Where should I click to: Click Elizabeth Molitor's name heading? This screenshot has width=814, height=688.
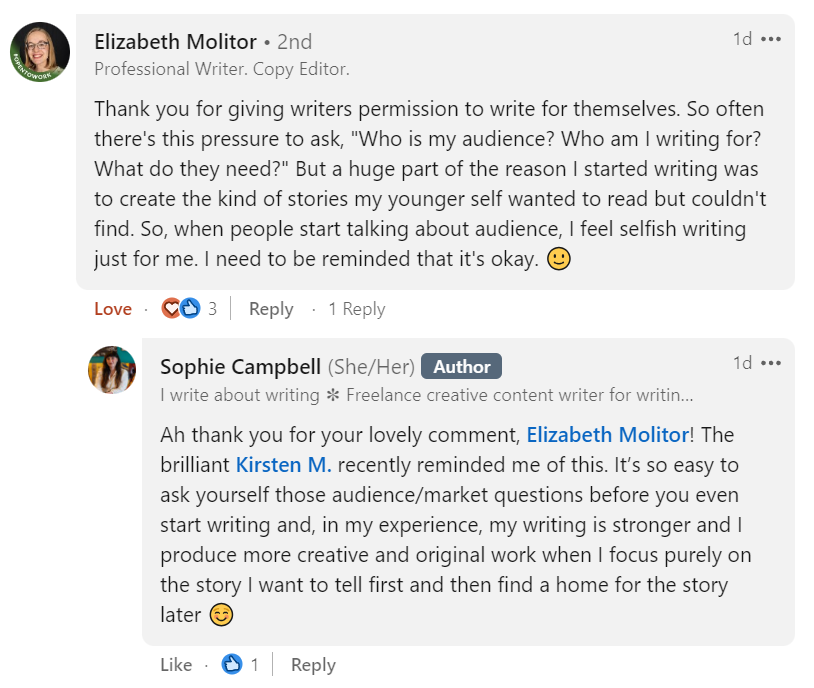[175, 42]
